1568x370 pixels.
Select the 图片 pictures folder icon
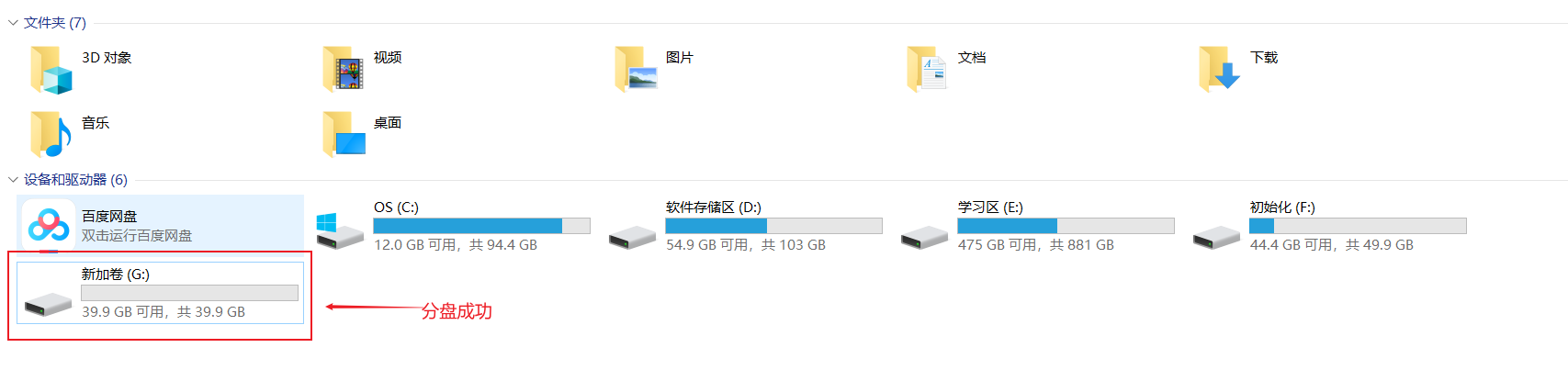[636, 69]
